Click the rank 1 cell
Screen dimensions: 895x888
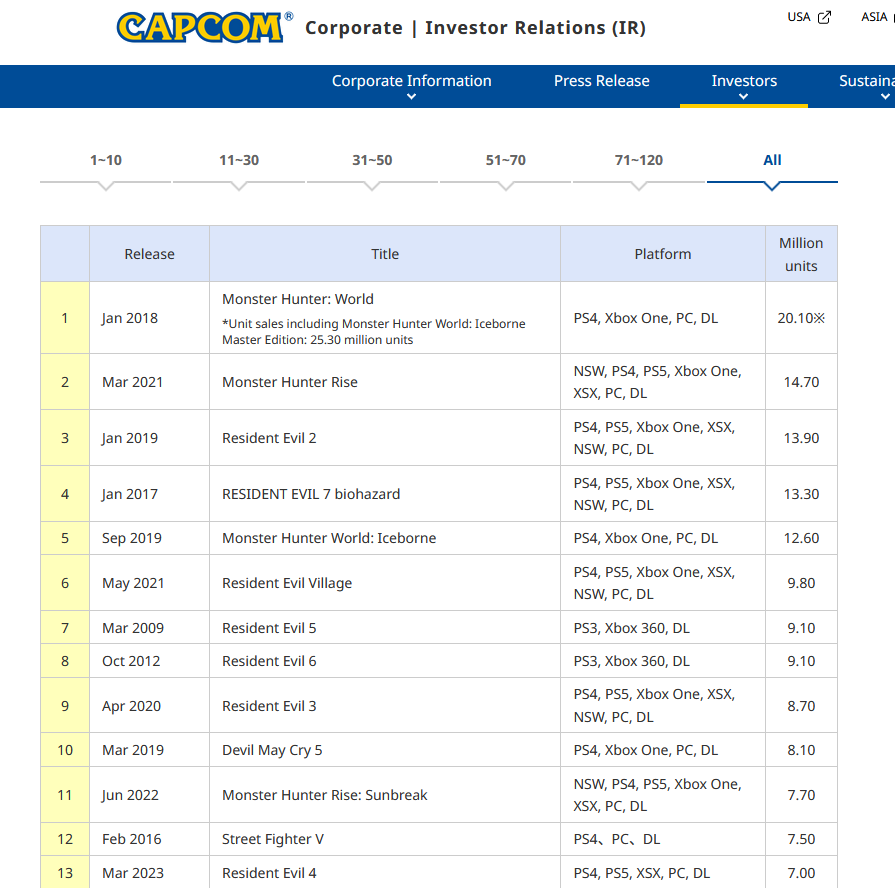[65, 318]
